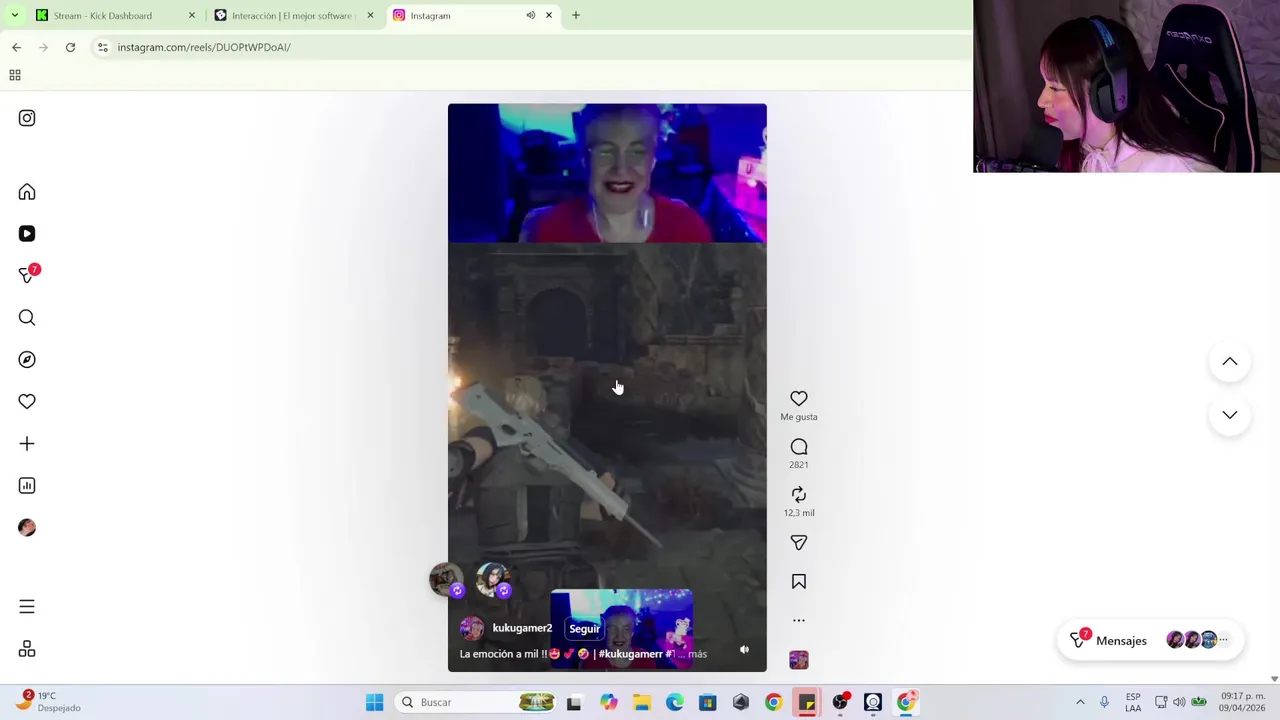1280x720 pixels.
Task: Show hidden system tray icons
Action: tap(1080, 702)
